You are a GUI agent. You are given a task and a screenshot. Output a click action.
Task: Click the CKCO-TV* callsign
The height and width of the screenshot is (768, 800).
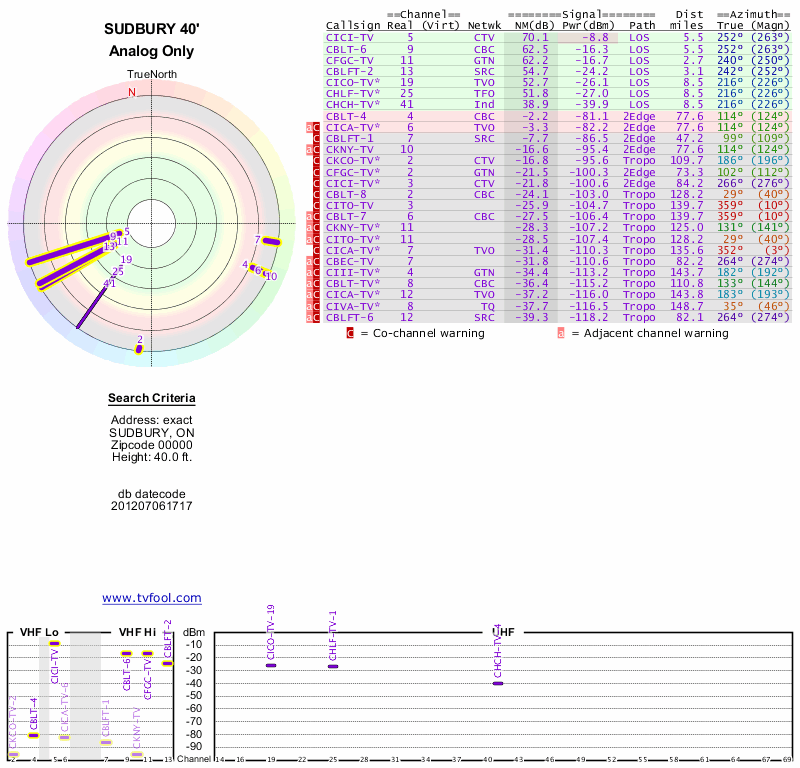tap(353, 161)
